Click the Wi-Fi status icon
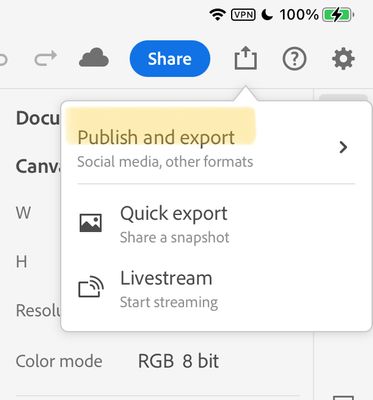The height and width of the screenshot is (400, 373). [x=217, y=14]
